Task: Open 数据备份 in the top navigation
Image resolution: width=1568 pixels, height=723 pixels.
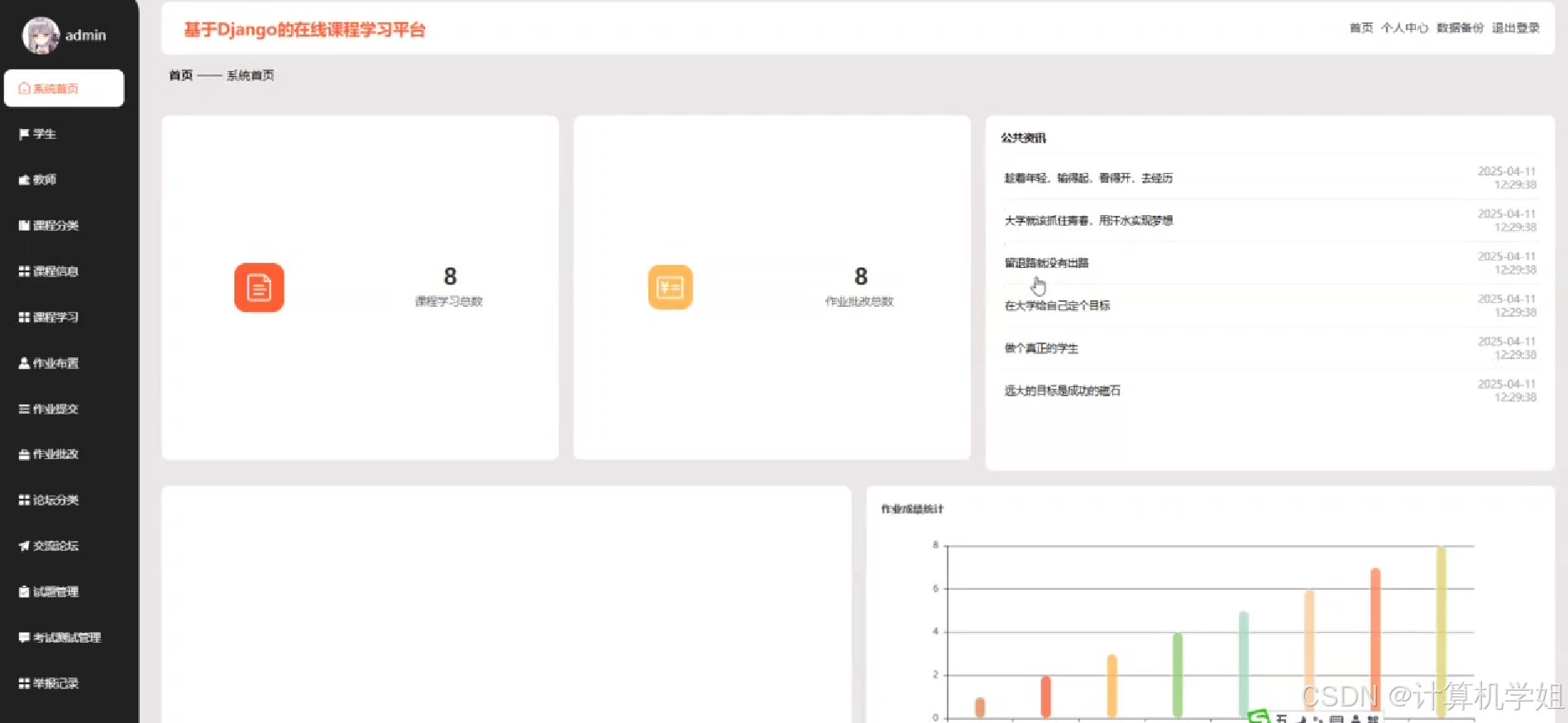Action: click(x=1460, y=28)
